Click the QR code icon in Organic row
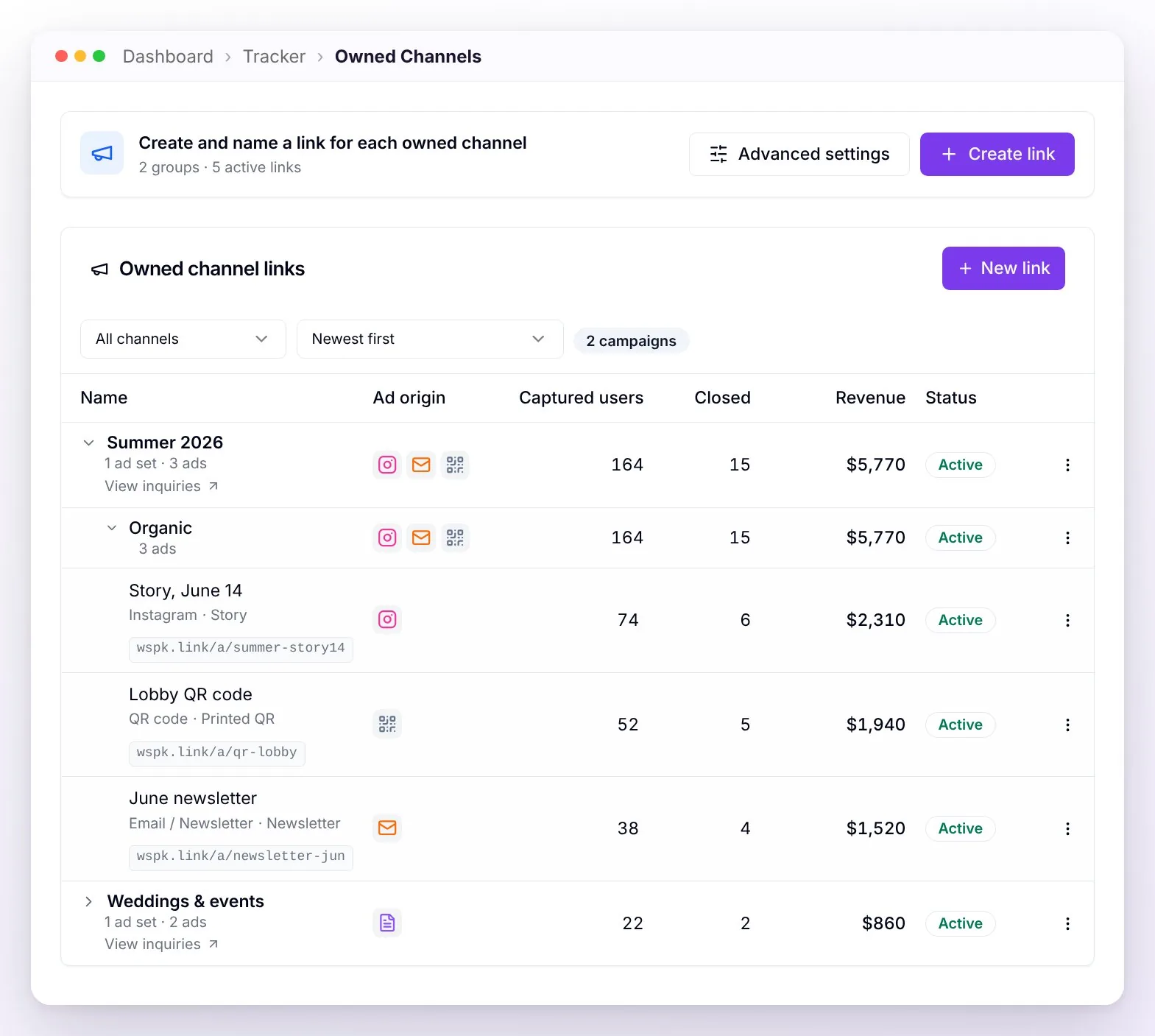 point(455,538)
